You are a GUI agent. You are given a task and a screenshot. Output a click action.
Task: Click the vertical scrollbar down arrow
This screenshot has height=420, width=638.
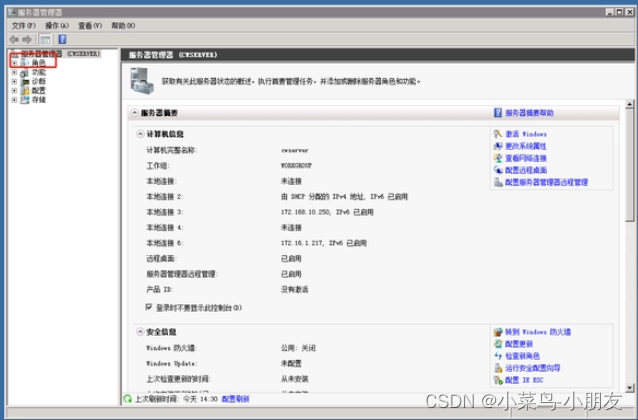point(629,387)
